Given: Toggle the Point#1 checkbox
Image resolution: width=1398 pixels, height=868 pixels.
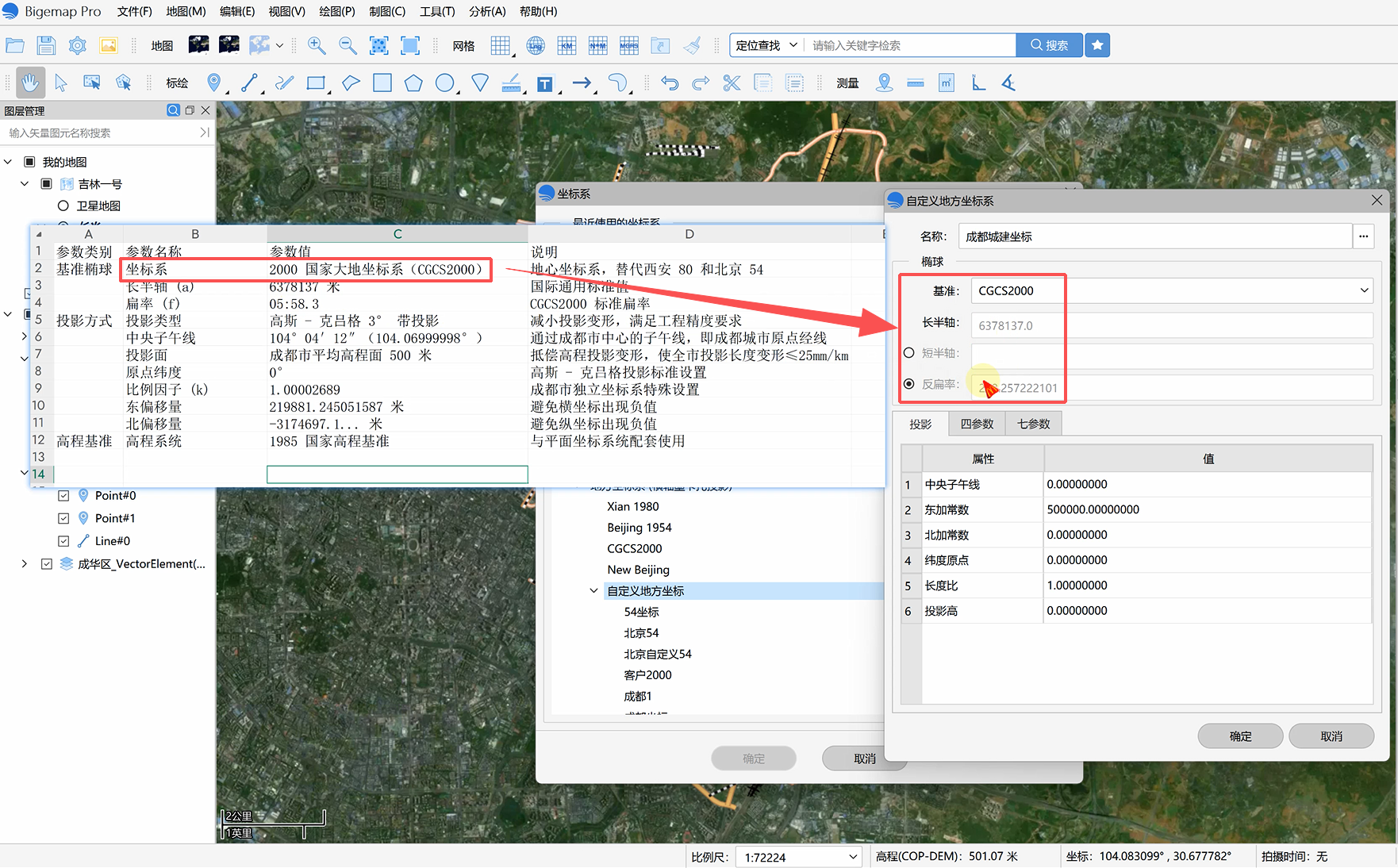Looking at the screenshot, I should point(63,518).
